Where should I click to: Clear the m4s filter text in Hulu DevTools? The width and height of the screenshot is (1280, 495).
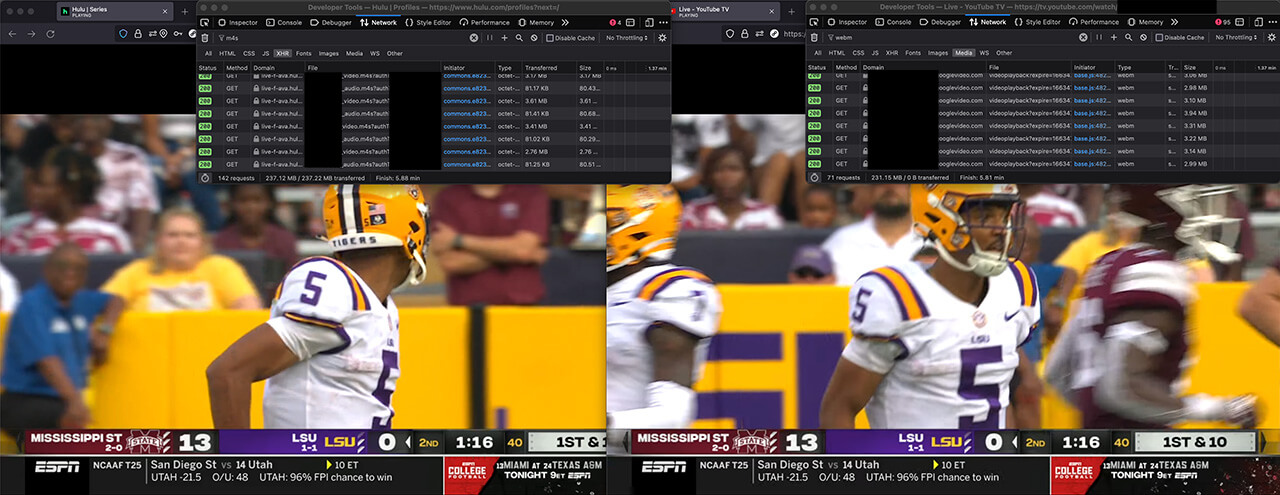pos(474,38)
